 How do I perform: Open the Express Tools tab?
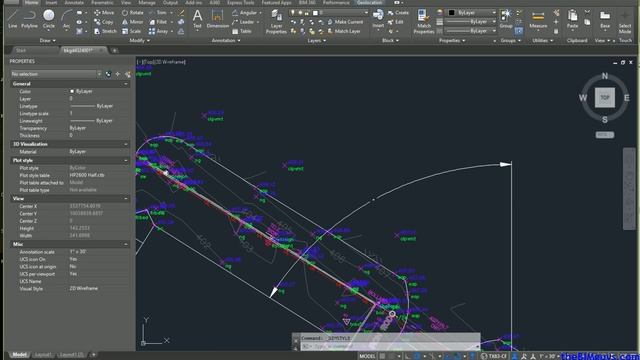coord(240,2)
